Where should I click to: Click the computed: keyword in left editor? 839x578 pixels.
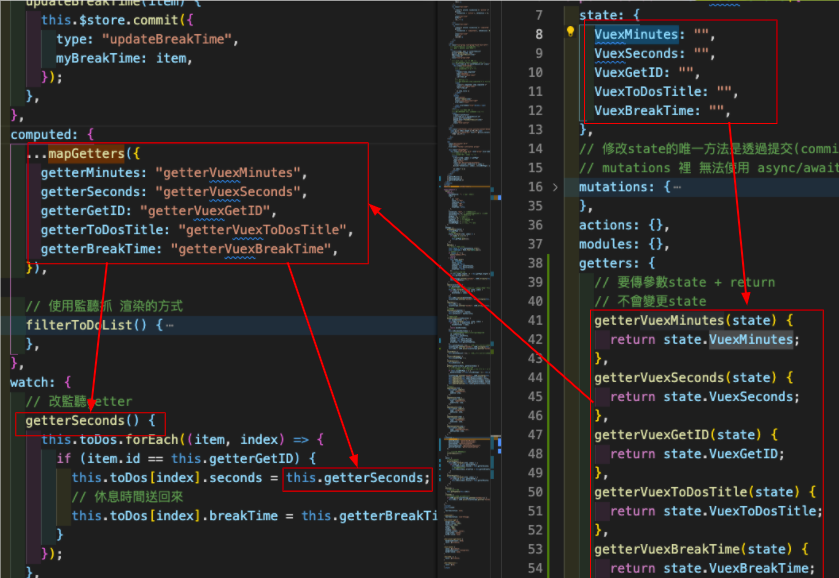[x=44, y=135]
